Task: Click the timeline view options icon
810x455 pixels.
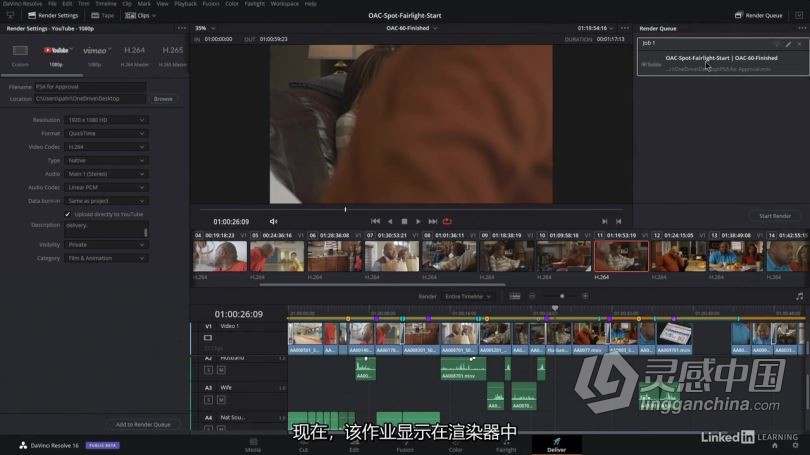Action: coord(515,296)
